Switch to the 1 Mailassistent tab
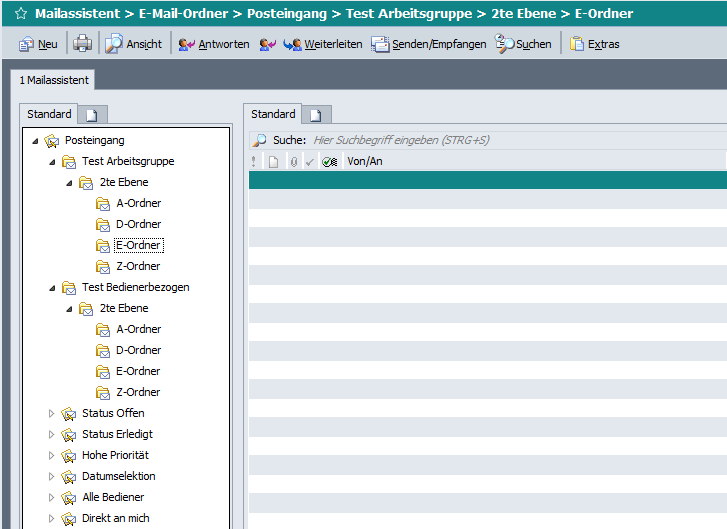The height and width of the screenshot is (529, 727). (x=54, y=80)
